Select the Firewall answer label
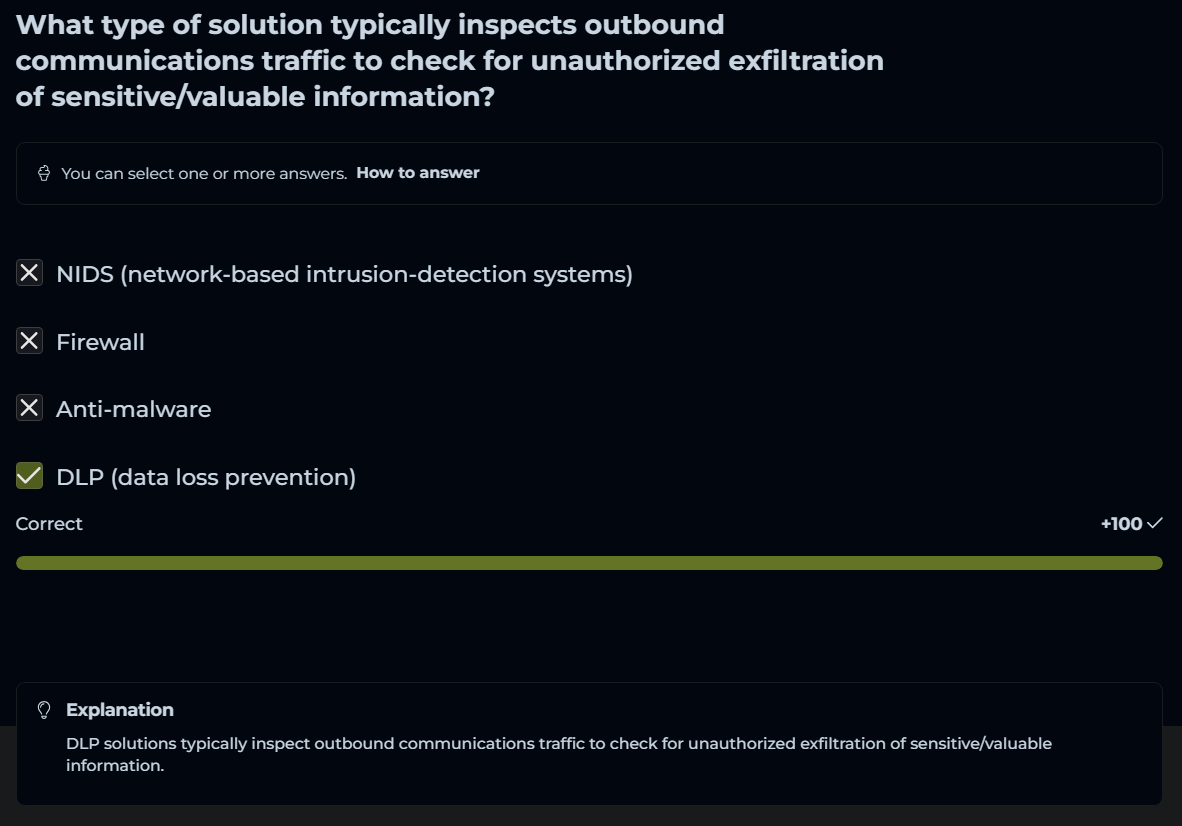Screen dimensions: 1182x826 click(100, 342)
